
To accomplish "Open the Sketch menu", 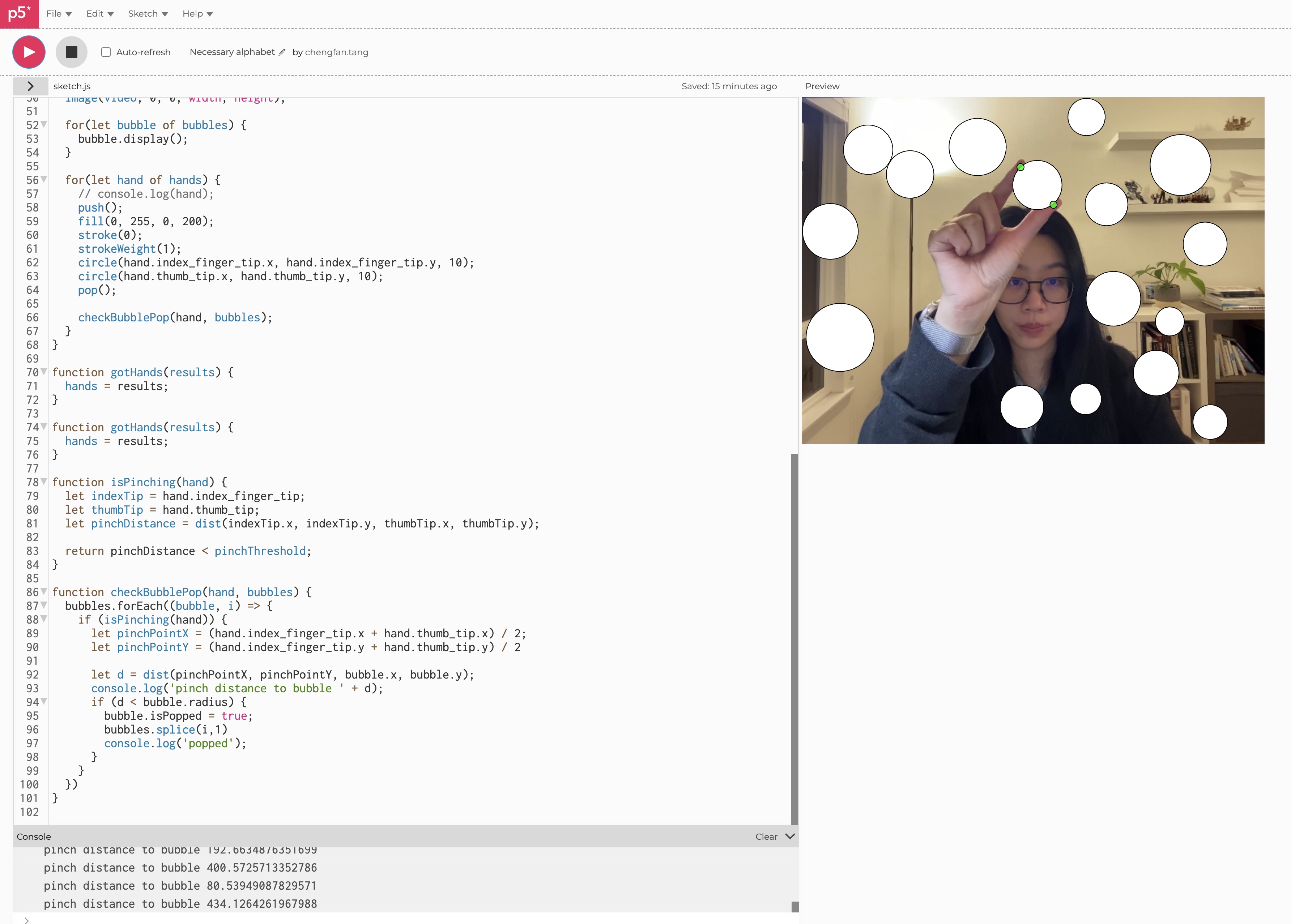I will [148, 14].
